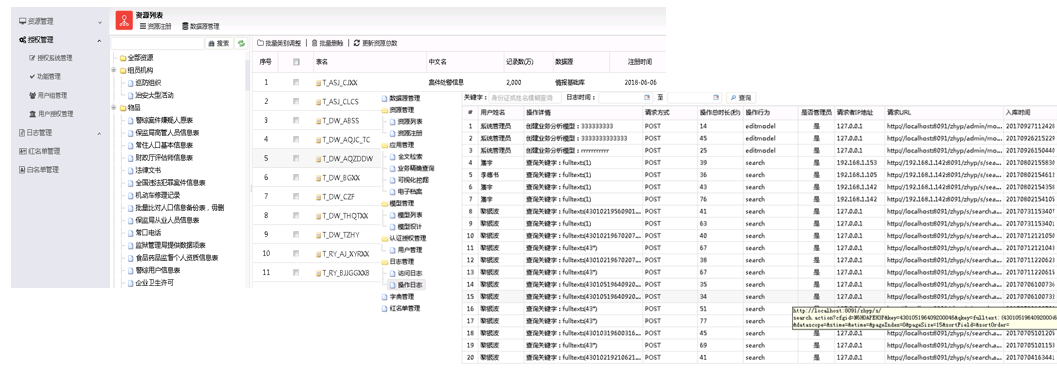Viewport: 1057px width, 371px height.
Task: Click the 白名单管理 list icon
Action: [23, 169]
